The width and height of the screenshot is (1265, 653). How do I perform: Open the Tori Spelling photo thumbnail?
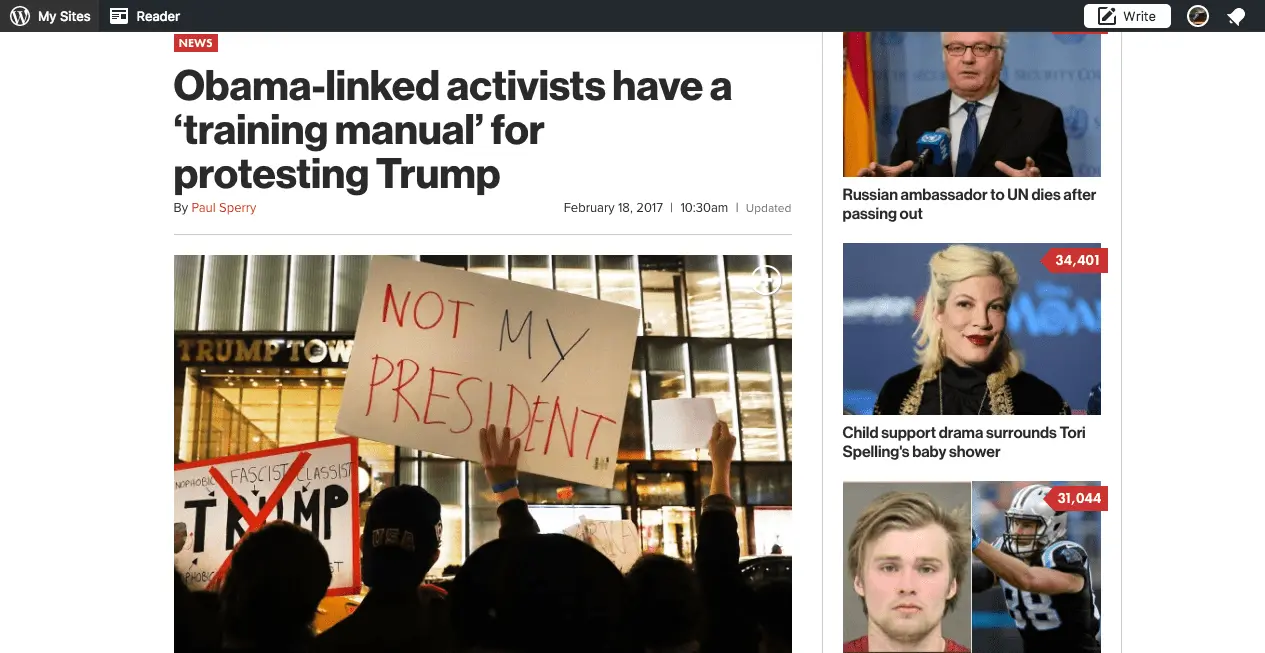coord(972,329)
